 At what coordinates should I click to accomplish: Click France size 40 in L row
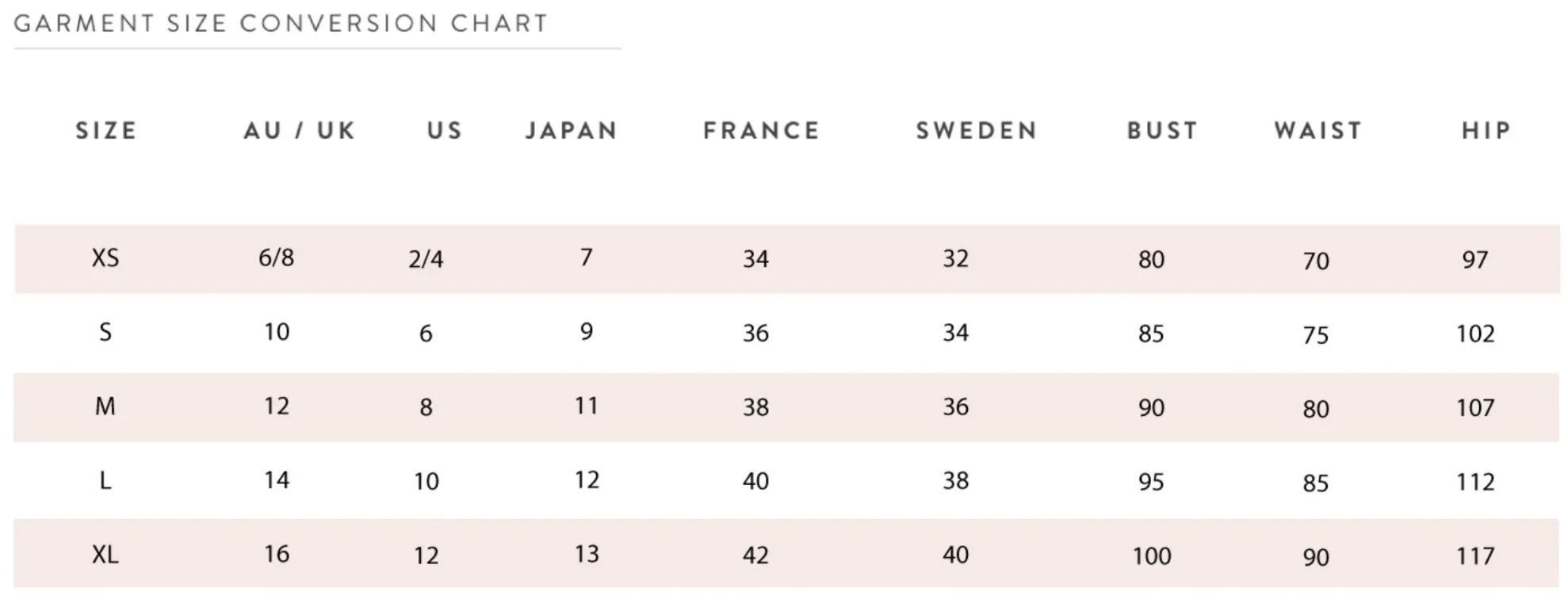(755, 482)
